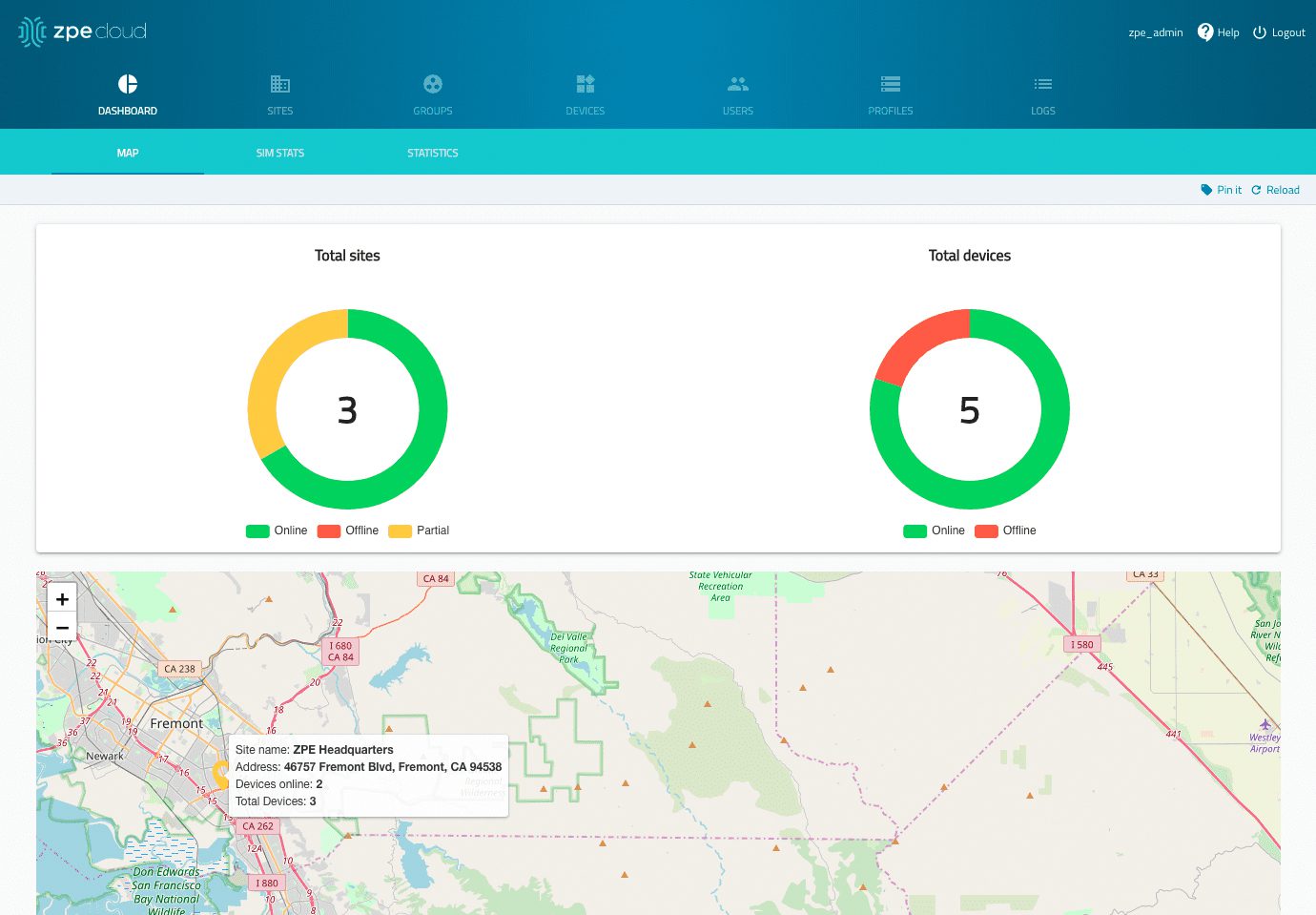Zoom in on the map
This screenshot has width=1316, height=915.
click(x=62, y=599)
